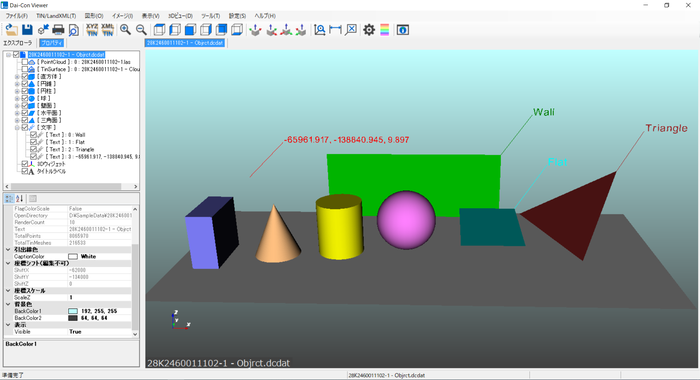
Task: Open the ファイル(F) menu
Action: point(17,16)
